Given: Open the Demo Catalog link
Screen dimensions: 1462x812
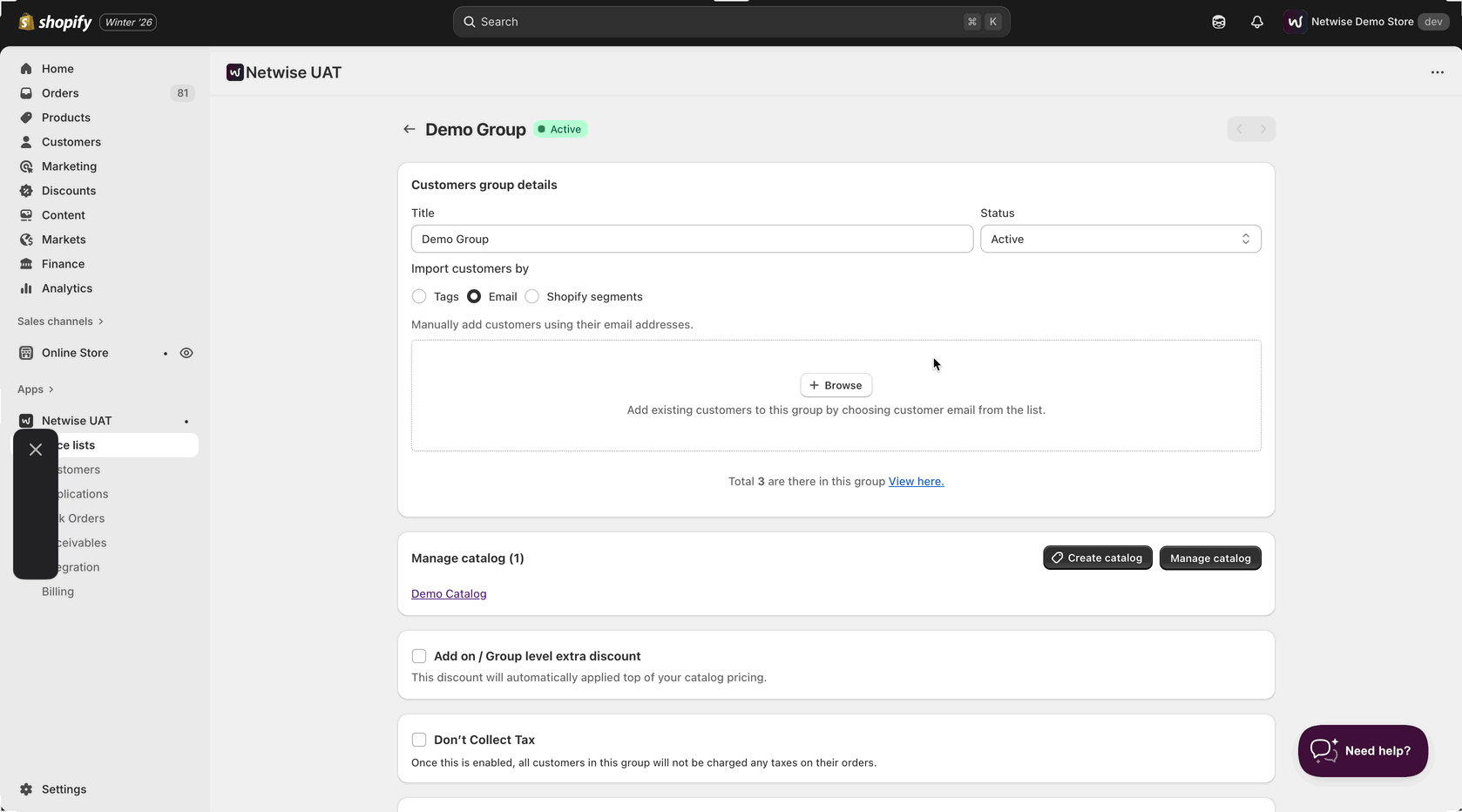Looking at the screenshot, I should point(449,594).
